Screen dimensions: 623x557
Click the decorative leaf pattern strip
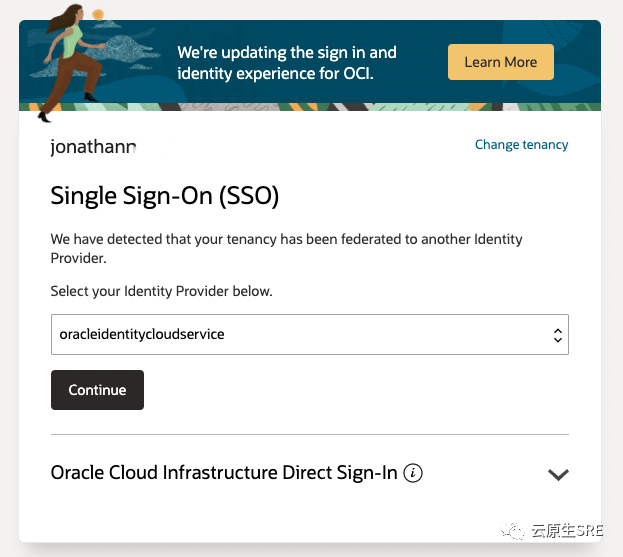point(310,107)
